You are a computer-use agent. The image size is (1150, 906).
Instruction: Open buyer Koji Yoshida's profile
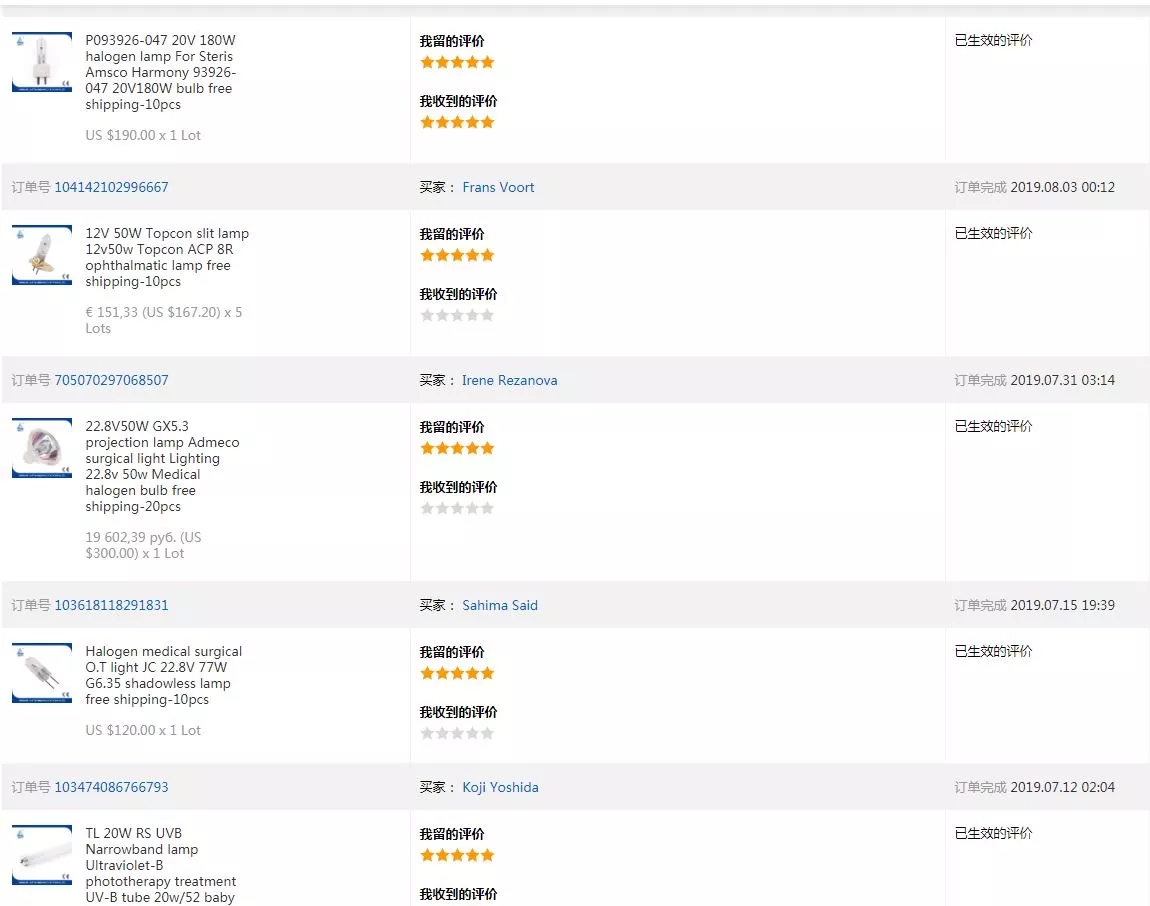point(500,787)
